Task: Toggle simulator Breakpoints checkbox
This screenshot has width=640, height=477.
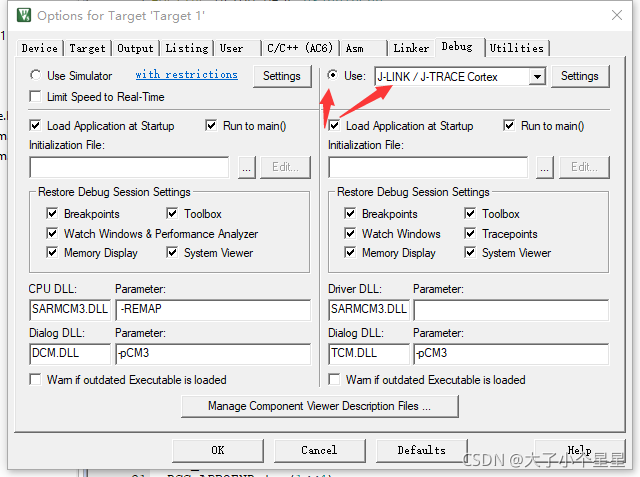Action: click(x=52, y=213)
